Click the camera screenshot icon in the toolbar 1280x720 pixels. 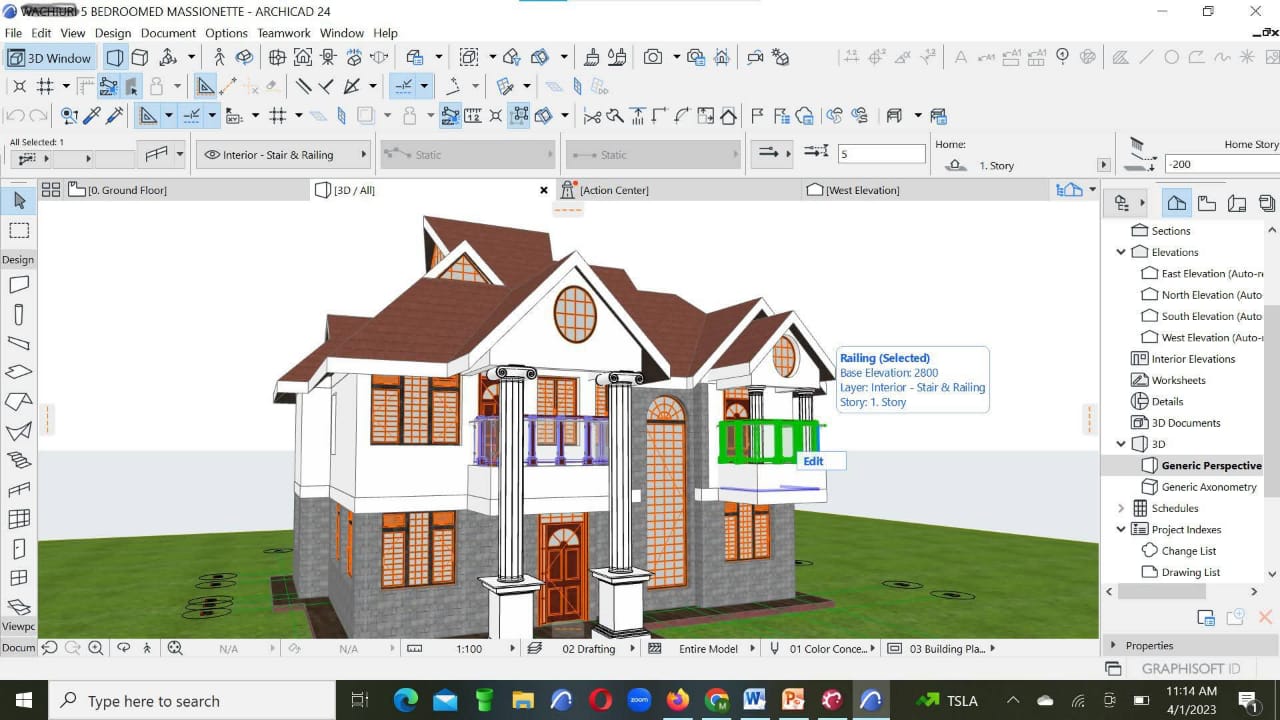click(x=655, y=57)
